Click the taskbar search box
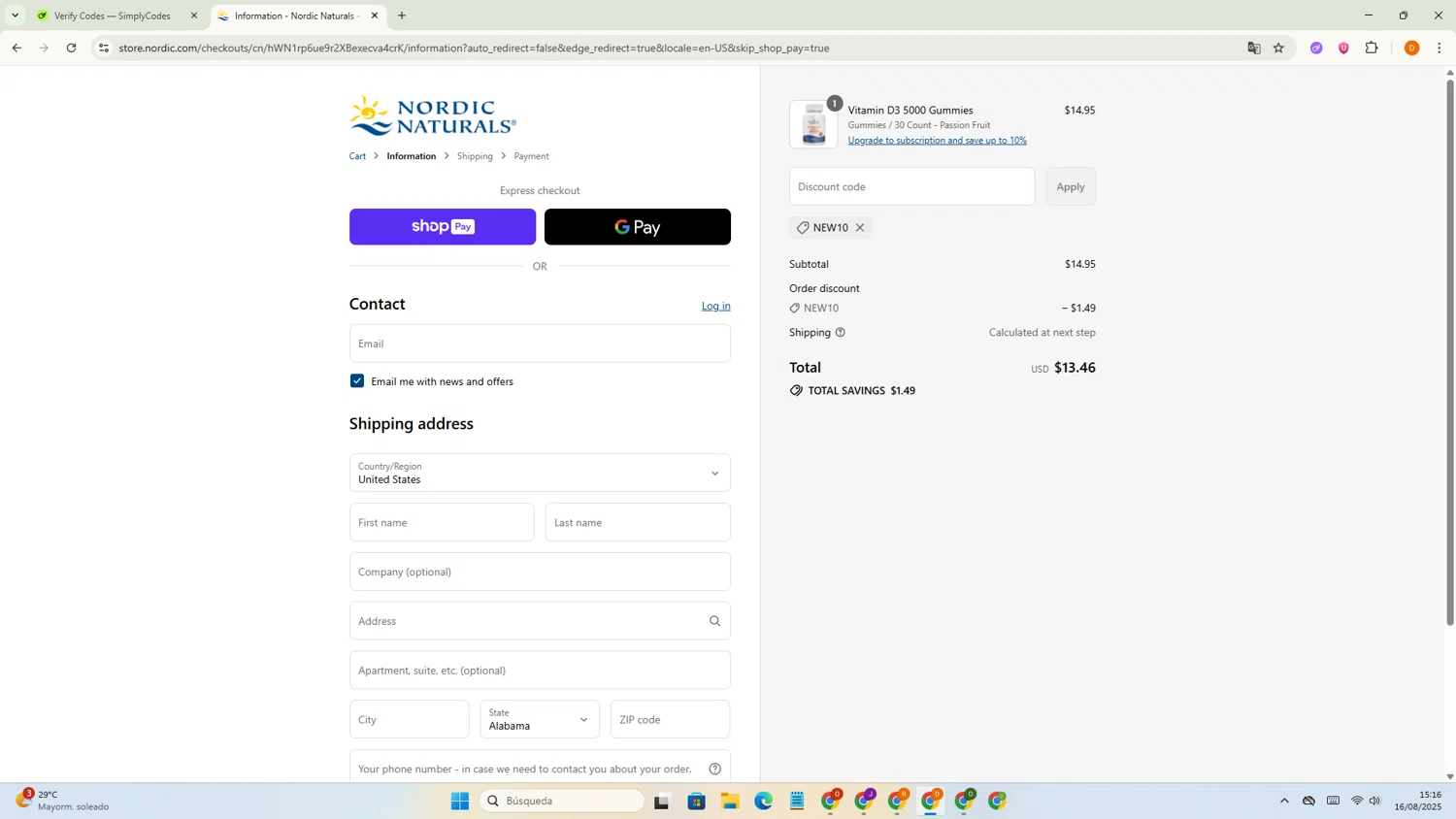 coord(563,801)
